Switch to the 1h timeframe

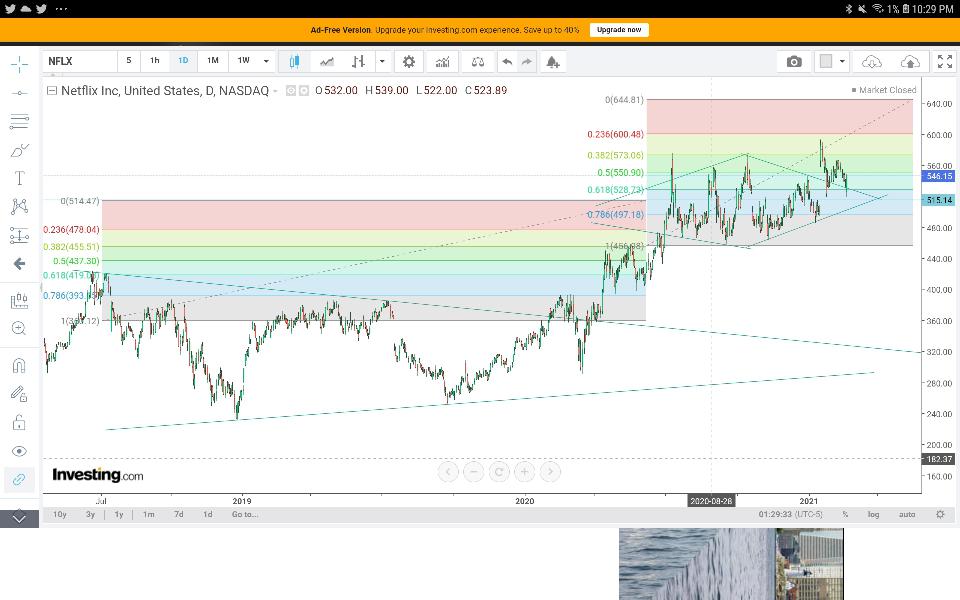pos(154,61)
